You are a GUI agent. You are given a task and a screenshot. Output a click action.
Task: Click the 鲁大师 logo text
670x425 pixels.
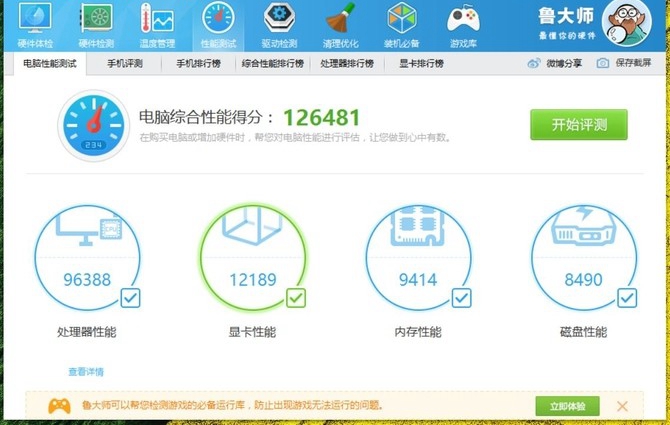pos(566,16)
